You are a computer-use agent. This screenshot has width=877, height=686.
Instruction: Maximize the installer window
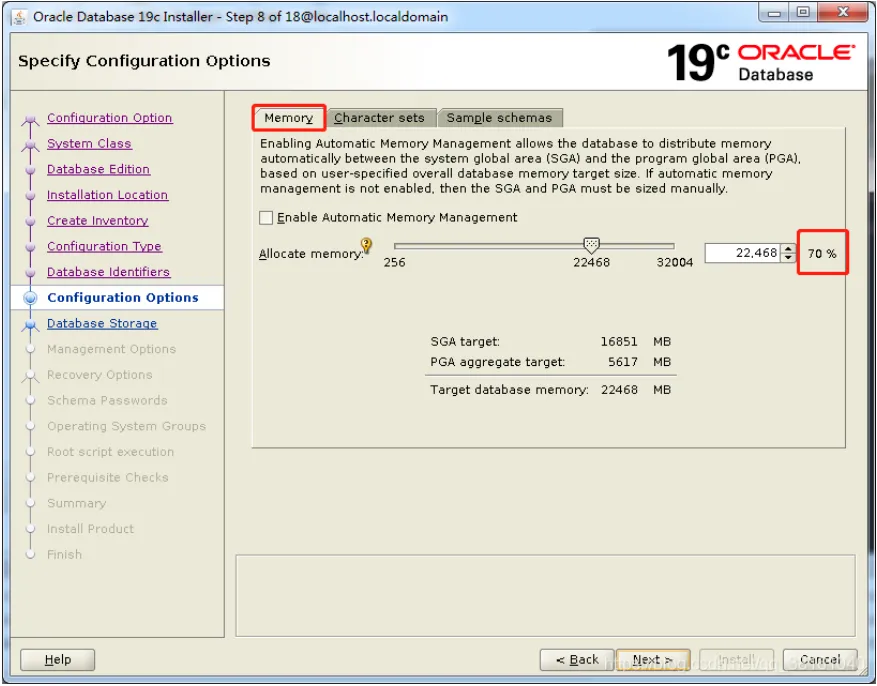coord(803,13)
